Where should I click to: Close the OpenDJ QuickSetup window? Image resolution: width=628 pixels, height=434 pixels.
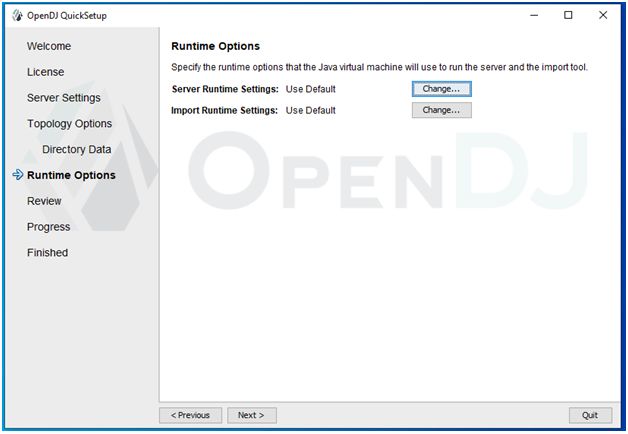[603, 15]
